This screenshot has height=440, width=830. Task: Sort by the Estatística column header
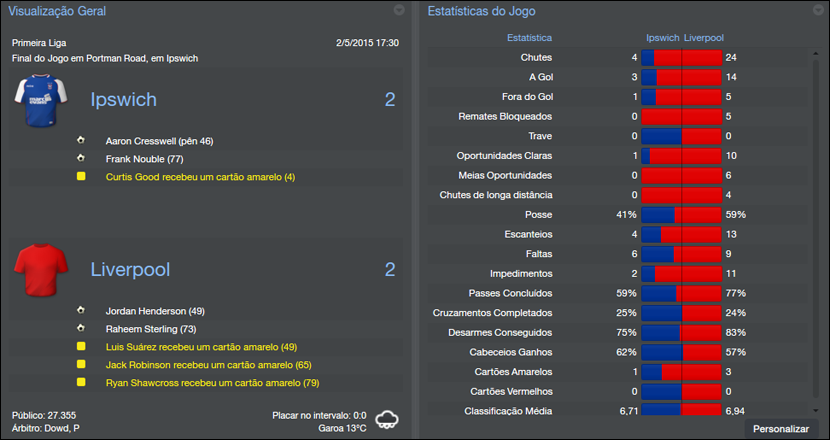point(529,38)
